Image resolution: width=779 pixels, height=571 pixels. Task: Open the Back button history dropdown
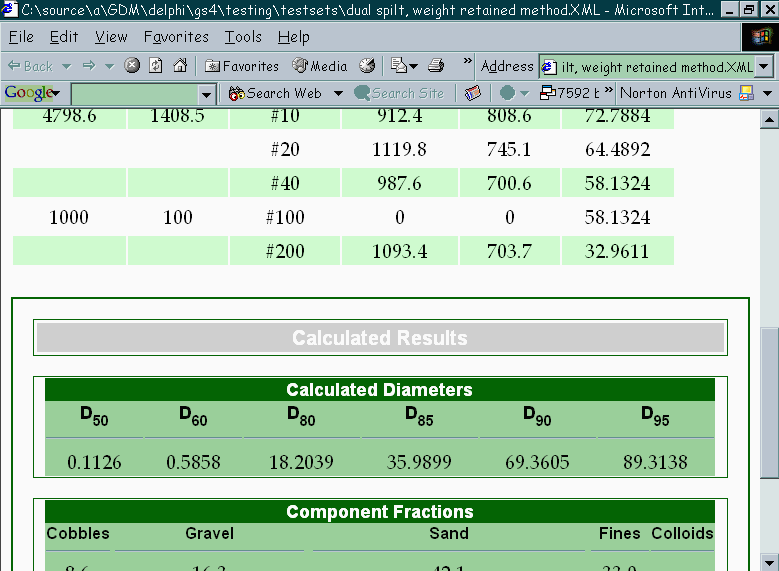[x=67, y=66]
